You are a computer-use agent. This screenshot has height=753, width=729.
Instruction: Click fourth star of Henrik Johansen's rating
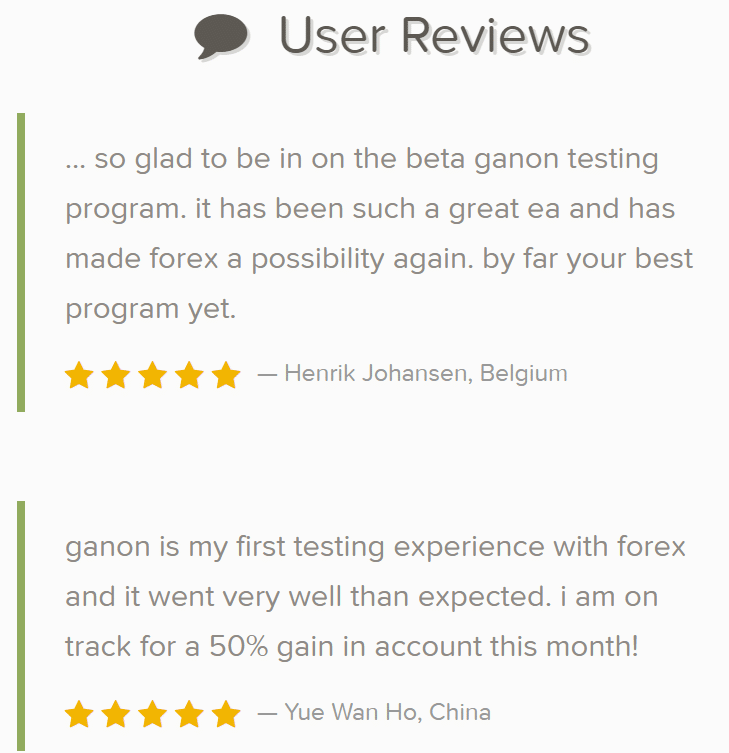189,375
